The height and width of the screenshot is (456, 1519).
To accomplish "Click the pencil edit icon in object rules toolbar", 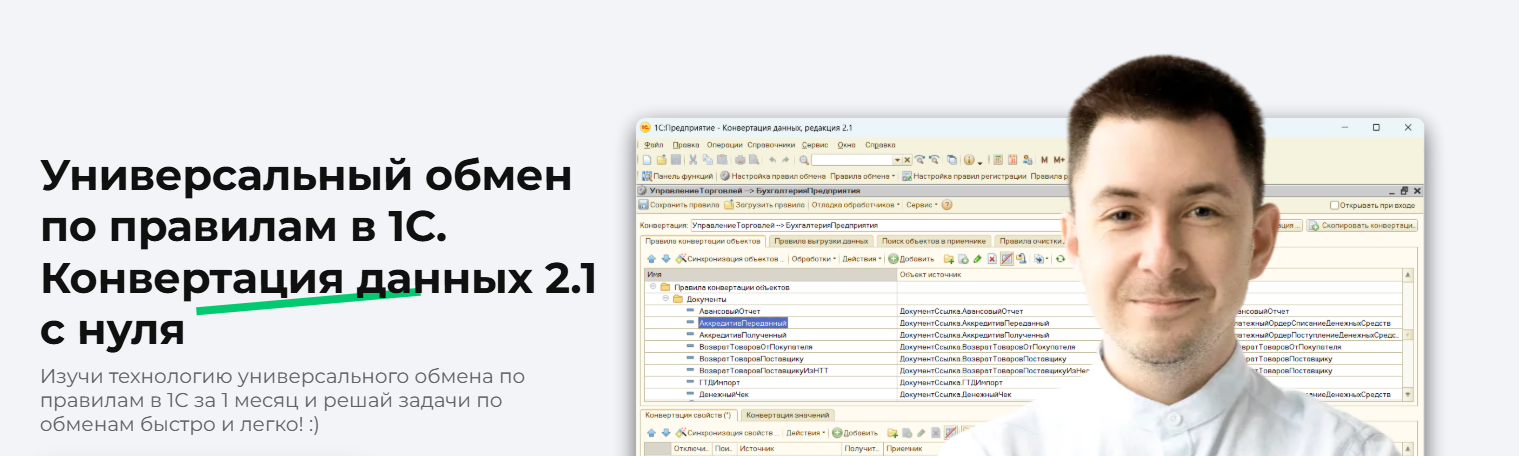I will click(977, 259).
